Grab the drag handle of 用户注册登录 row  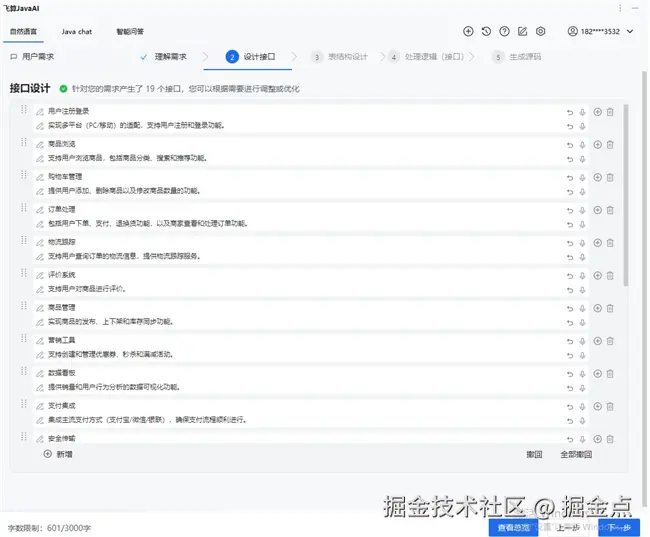click(x=24, y=109)
